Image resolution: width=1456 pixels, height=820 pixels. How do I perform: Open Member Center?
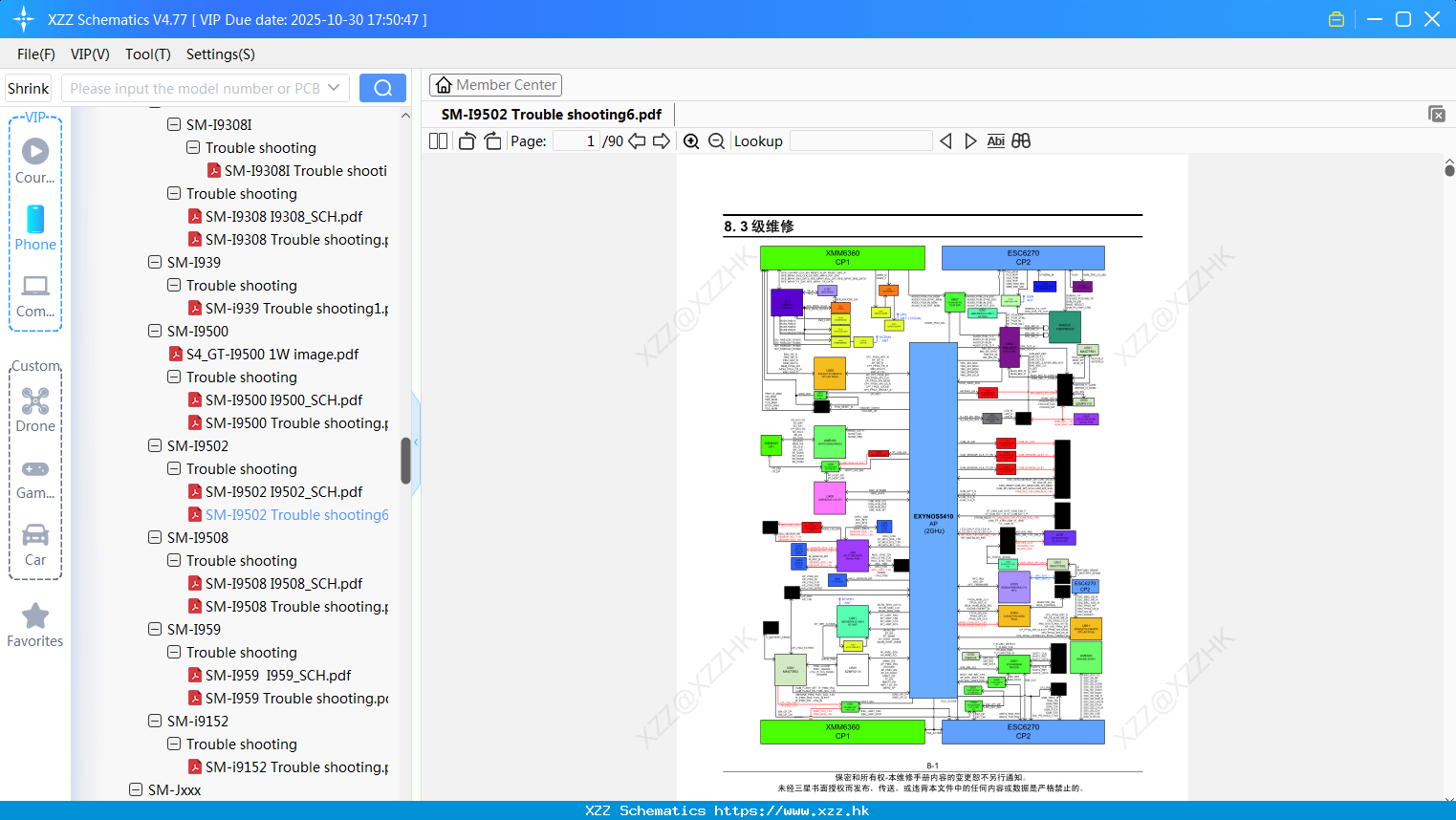coord(495,85)
